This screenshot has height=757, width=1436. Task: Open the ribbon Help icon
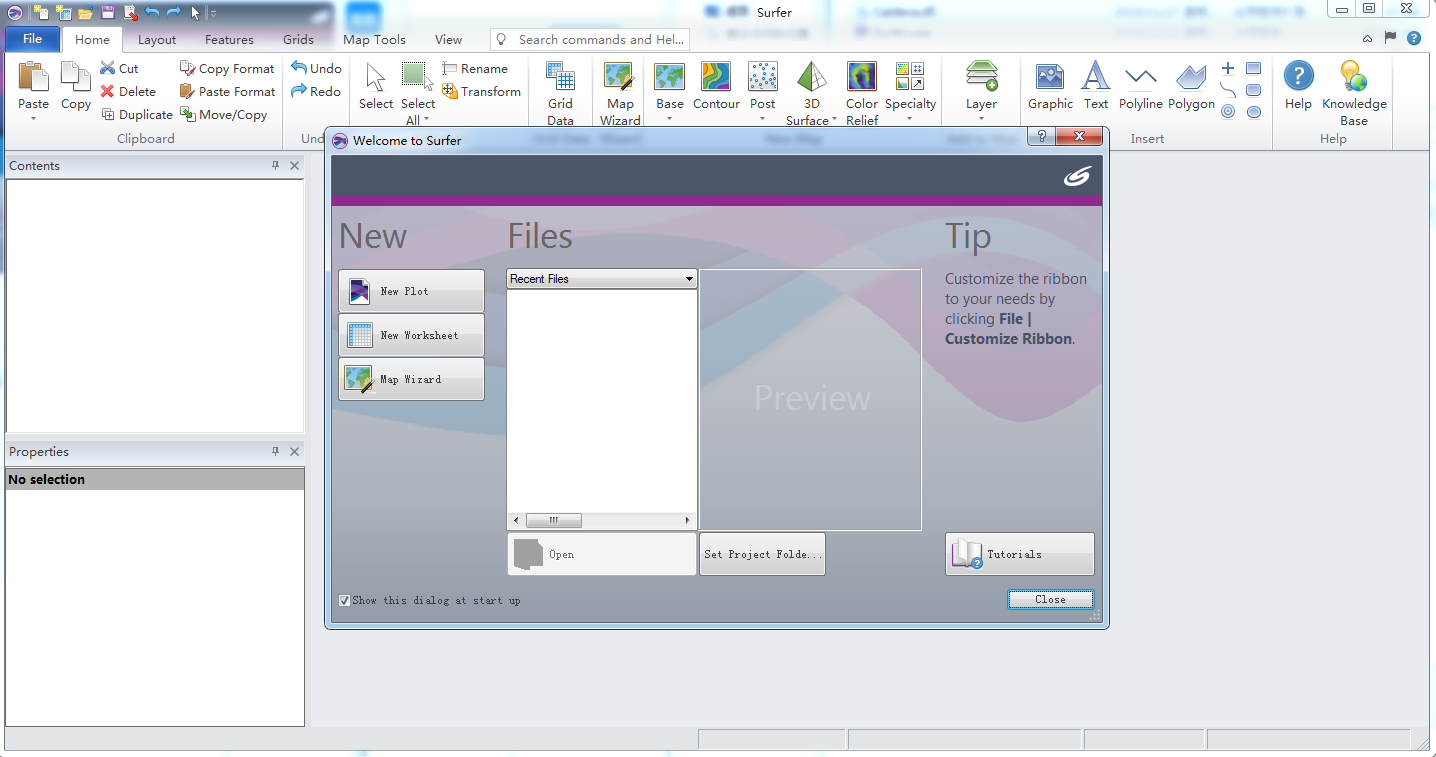(1298, 77)
